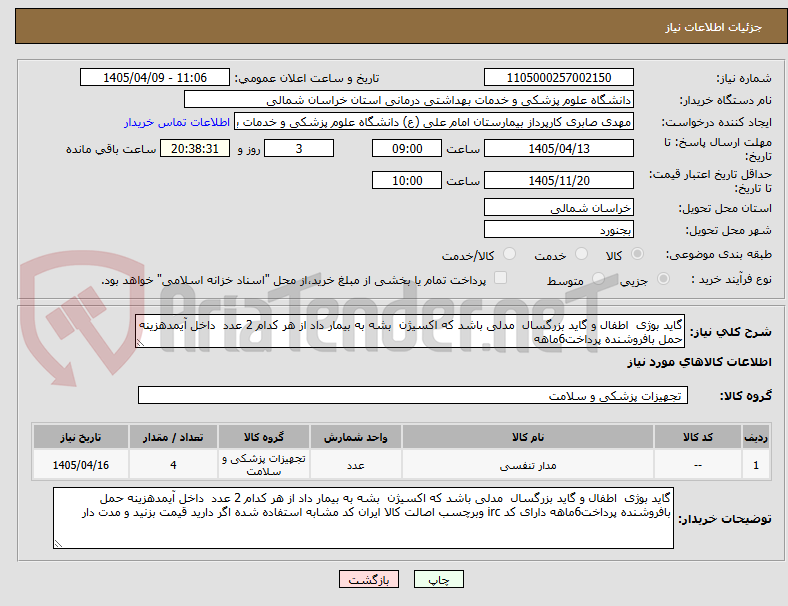Click the announcement date and time field
The image size is (788, 606).
[155, 78]
